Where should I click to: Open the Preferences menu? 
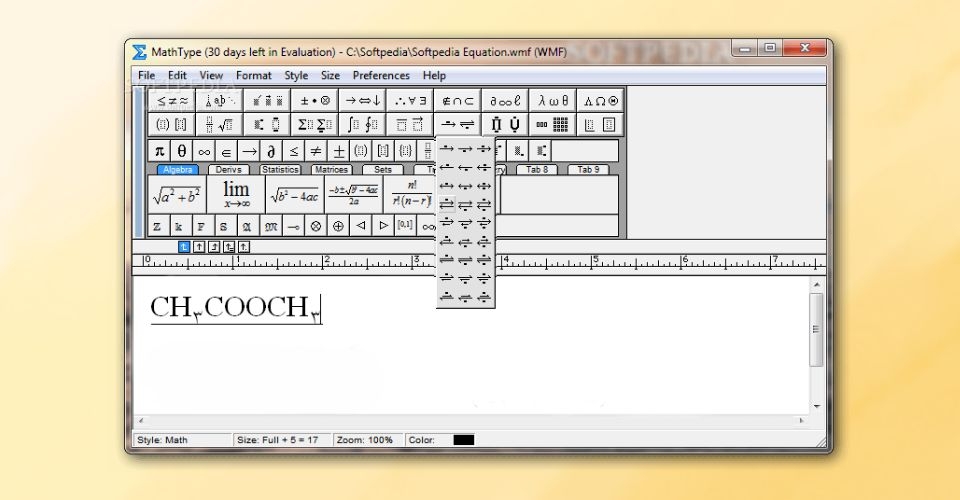click(381, 75)
